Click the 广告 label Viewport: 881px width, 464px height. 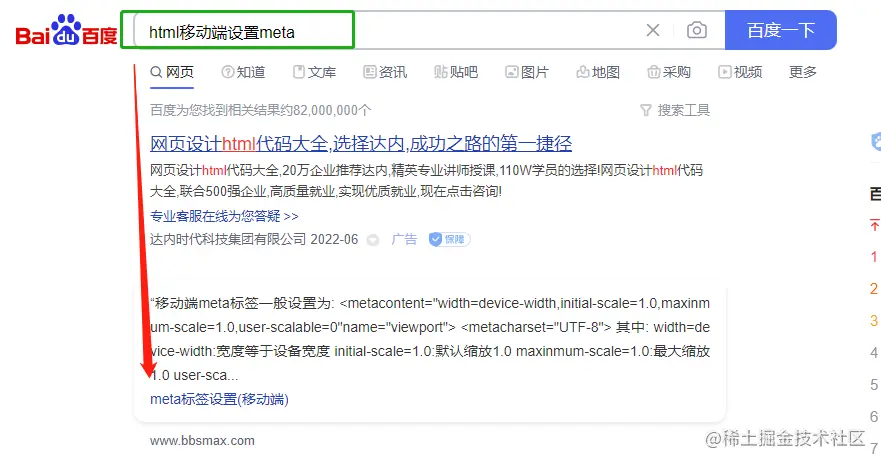coord(404,239)
